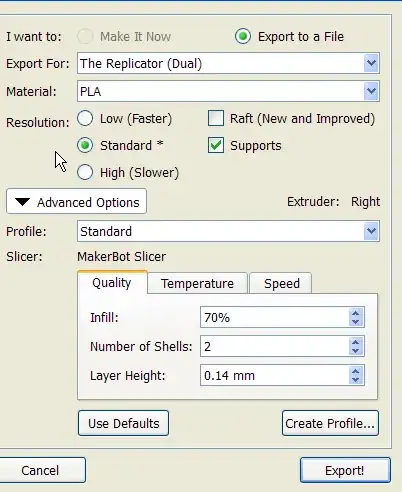Click into the Layer Height input field
402x492 pixels.
click(x=275, y=375)
